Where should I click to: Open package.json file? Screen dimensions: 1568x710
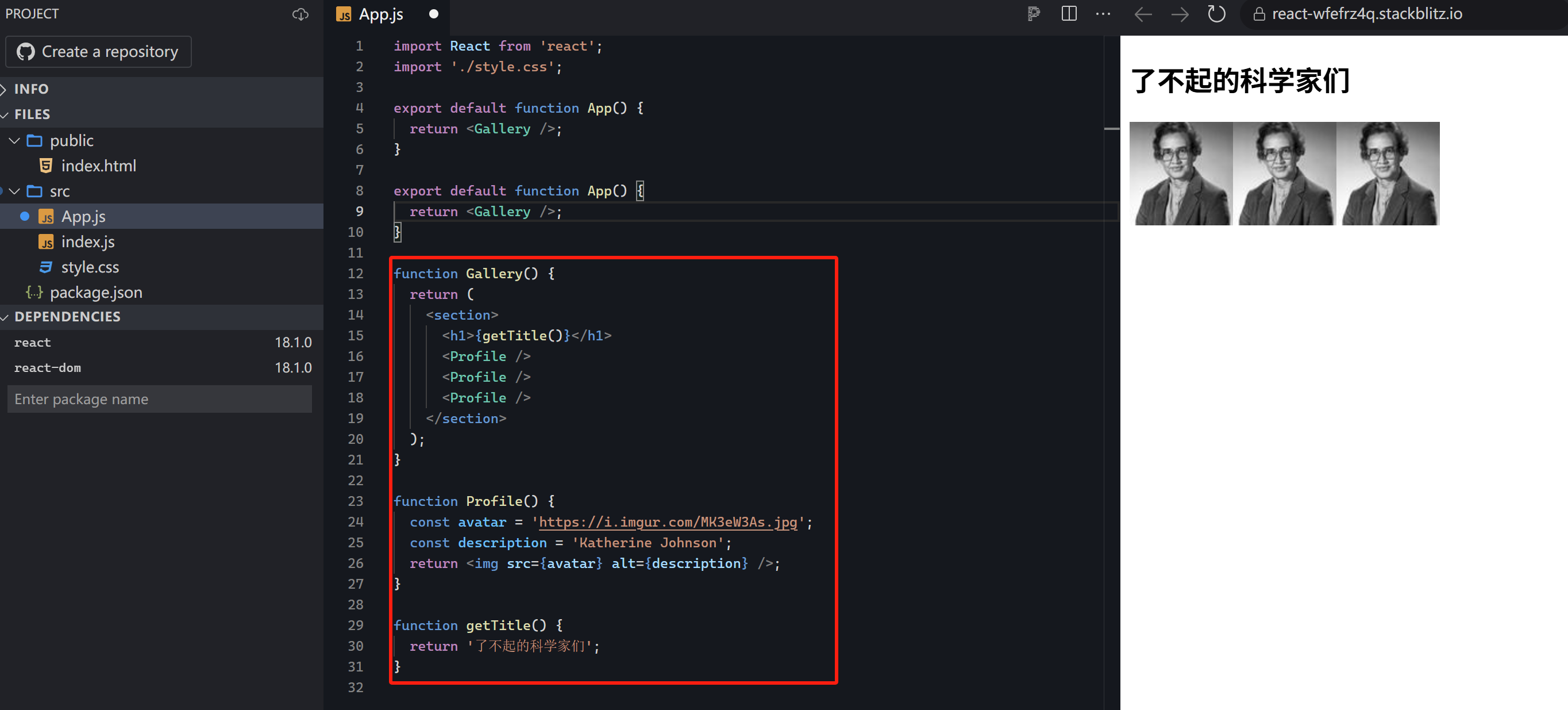click(x=95, y=292)
